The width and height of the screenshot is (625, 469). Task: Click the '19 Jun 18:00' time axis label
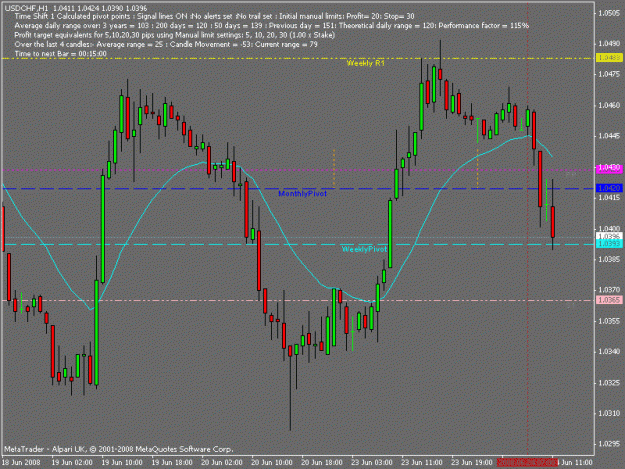point(172,463)
